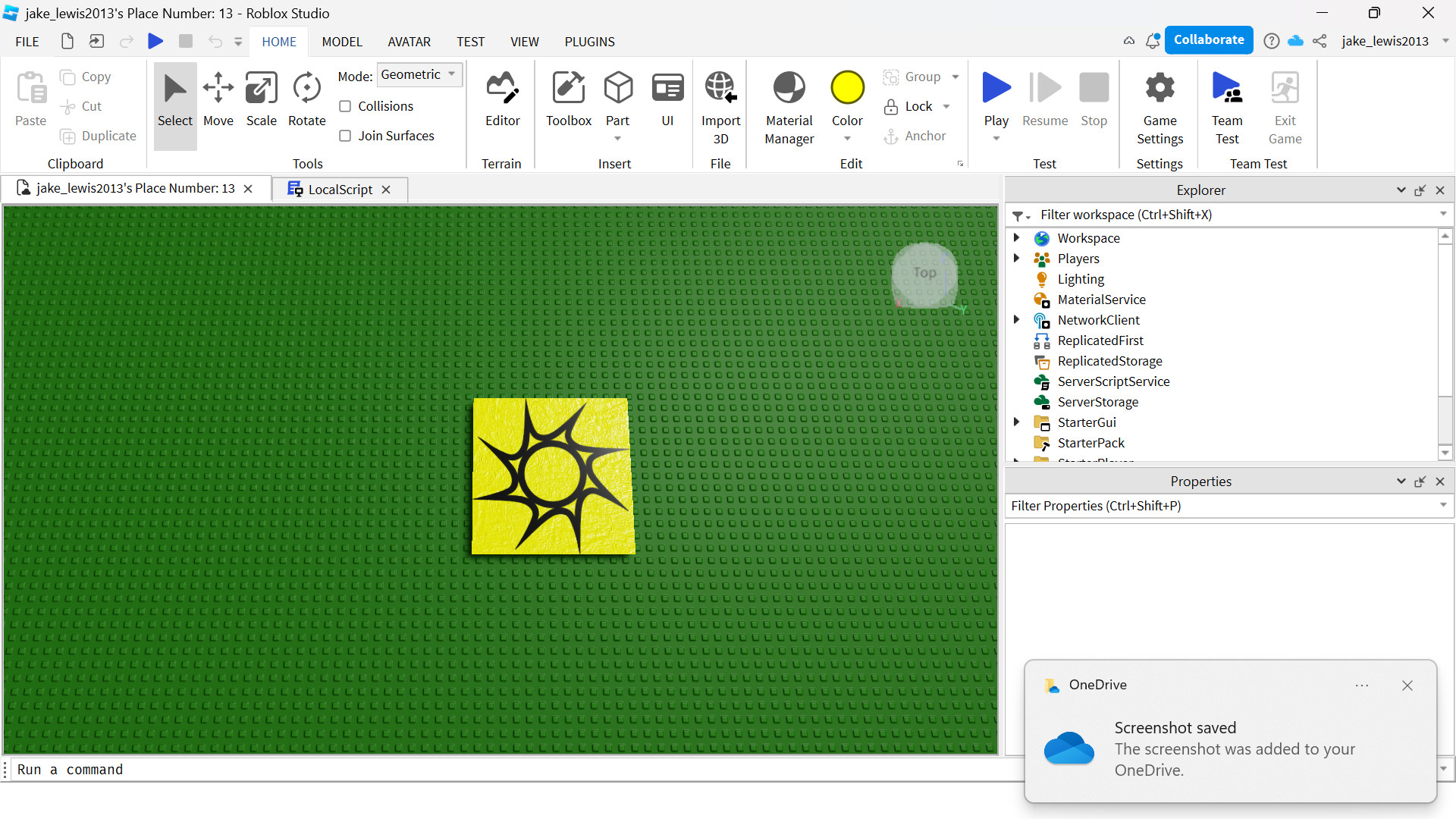This screenshot has height=819, width=1456.
Task: Click the yellow Color swatch
Action: coord(847,88)
